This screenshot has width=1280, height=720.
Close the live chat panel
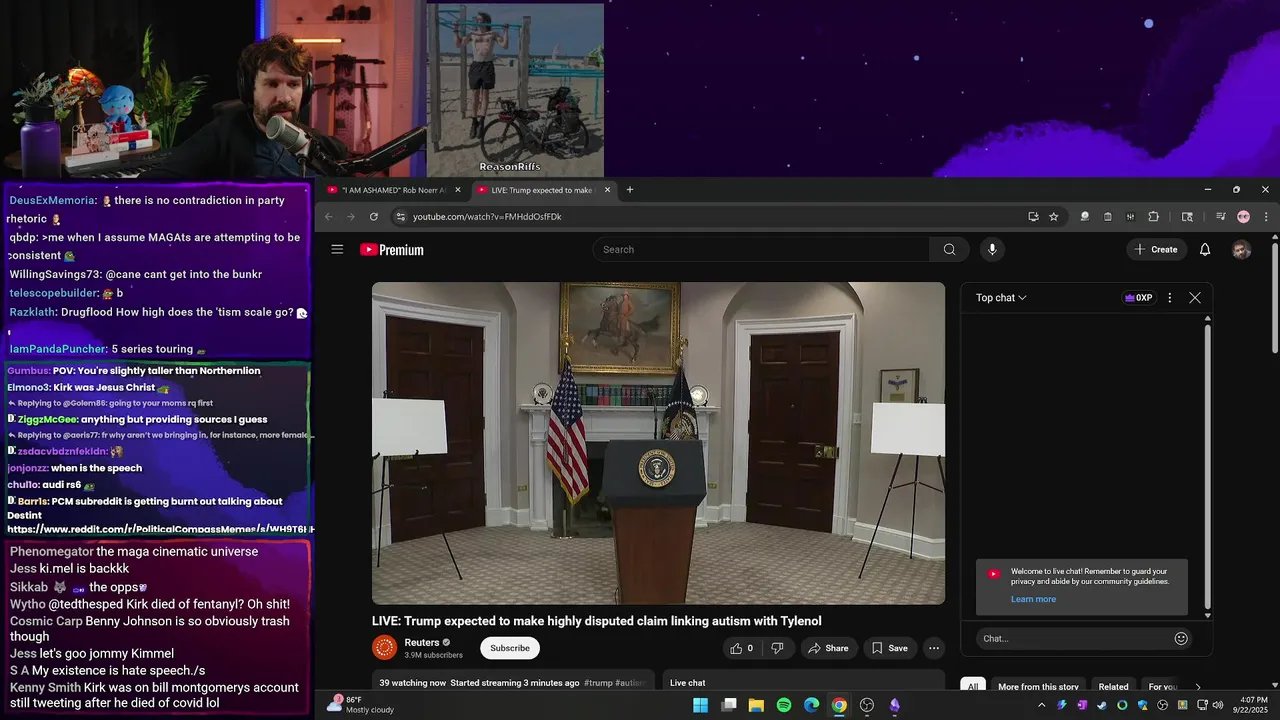pos(1195,298)
